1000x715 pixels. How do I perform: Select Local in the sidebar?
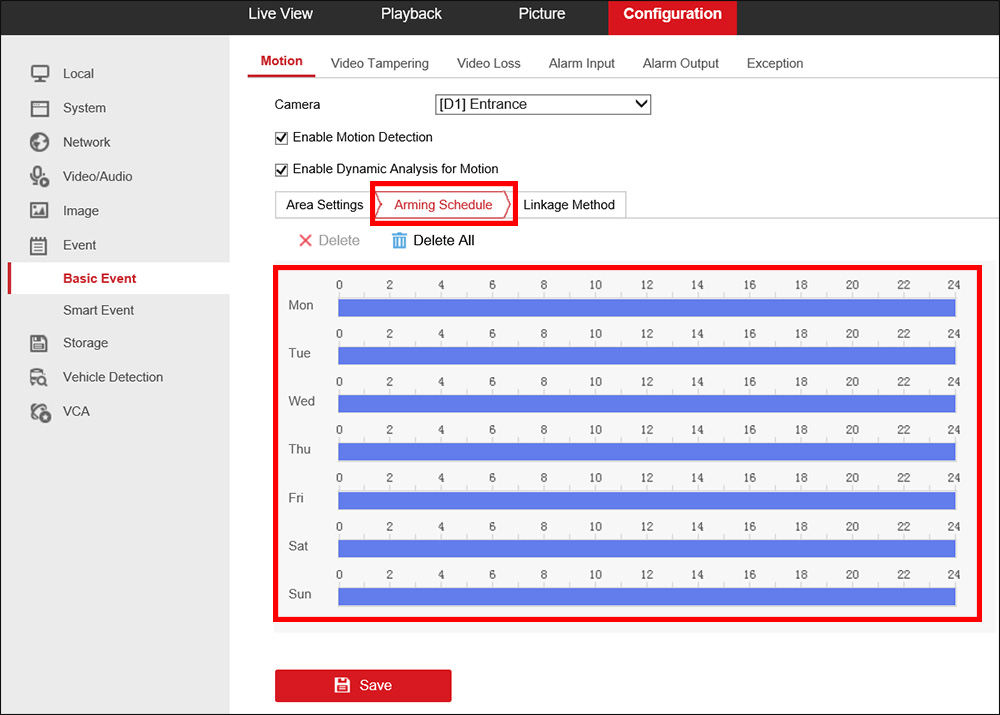[x=78, y=73]
